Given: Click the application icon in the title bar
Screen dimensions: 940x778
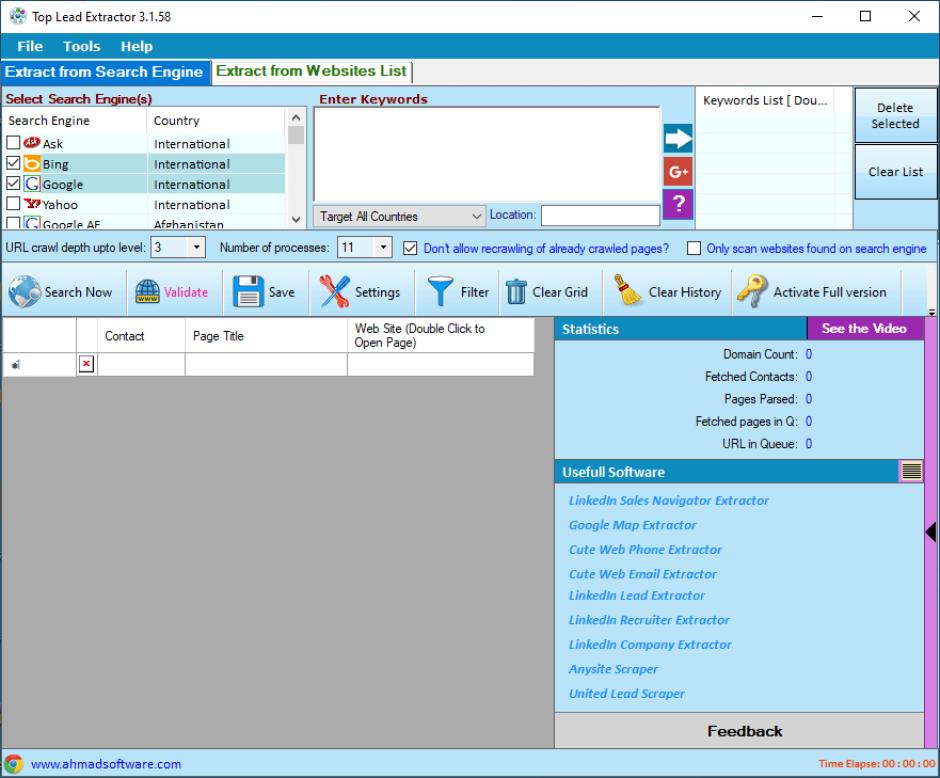Looking at the screenshot, I should click(18, 16).
